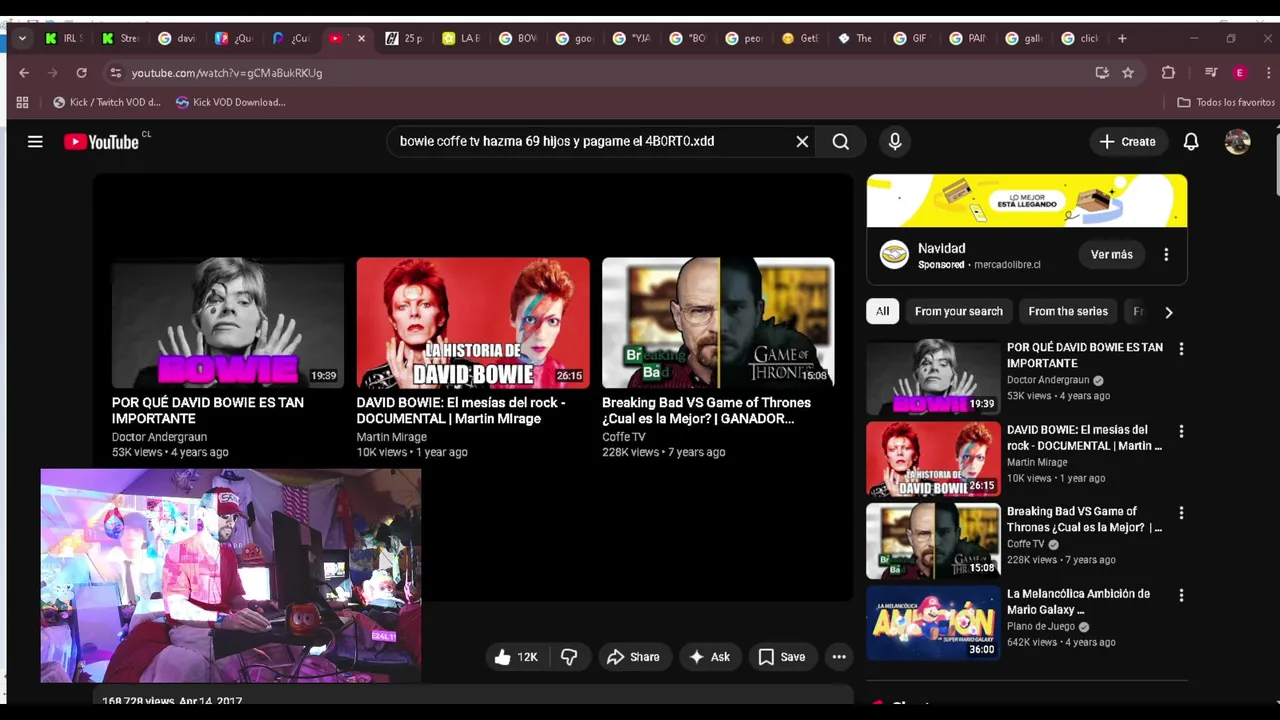
Task: Select the From the series chip
Action: [1068, 312]
